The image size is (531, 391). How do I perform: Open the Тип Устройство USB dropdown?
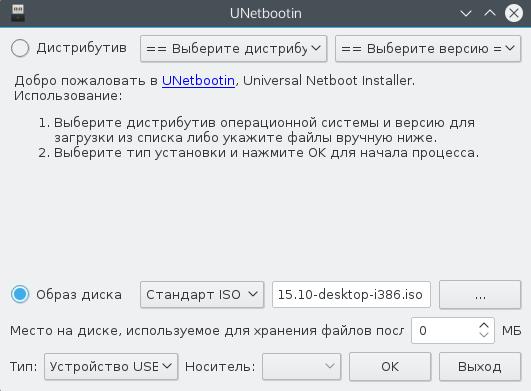pos(111,367)
